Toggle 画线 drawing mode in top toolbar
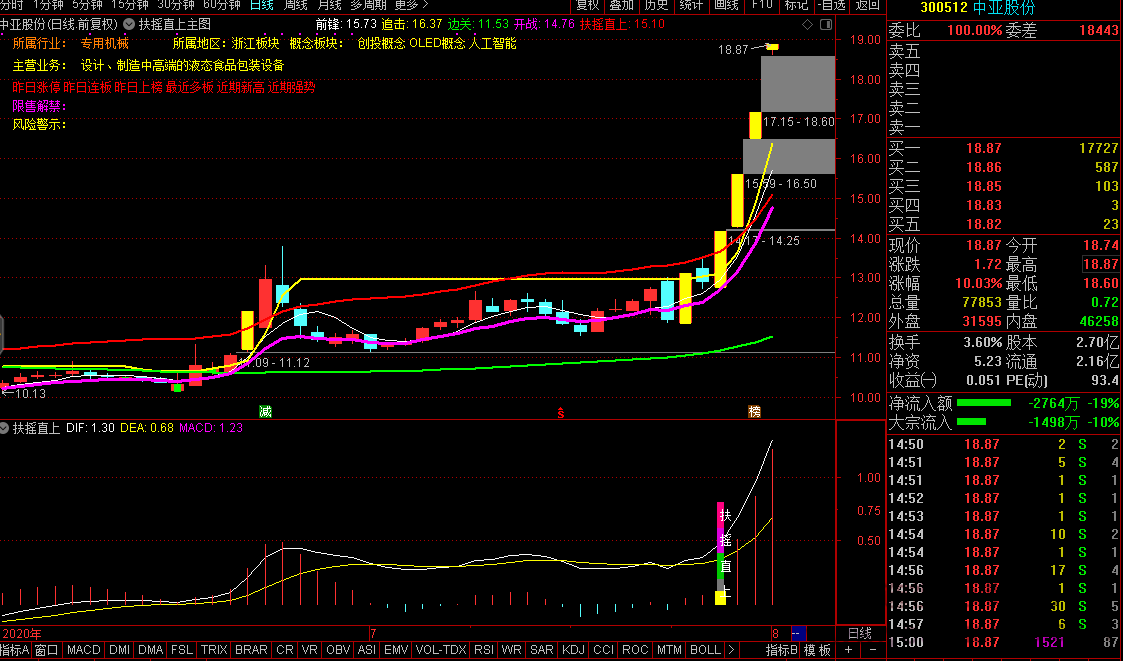The image size is (1123, 661). (727, 5)
